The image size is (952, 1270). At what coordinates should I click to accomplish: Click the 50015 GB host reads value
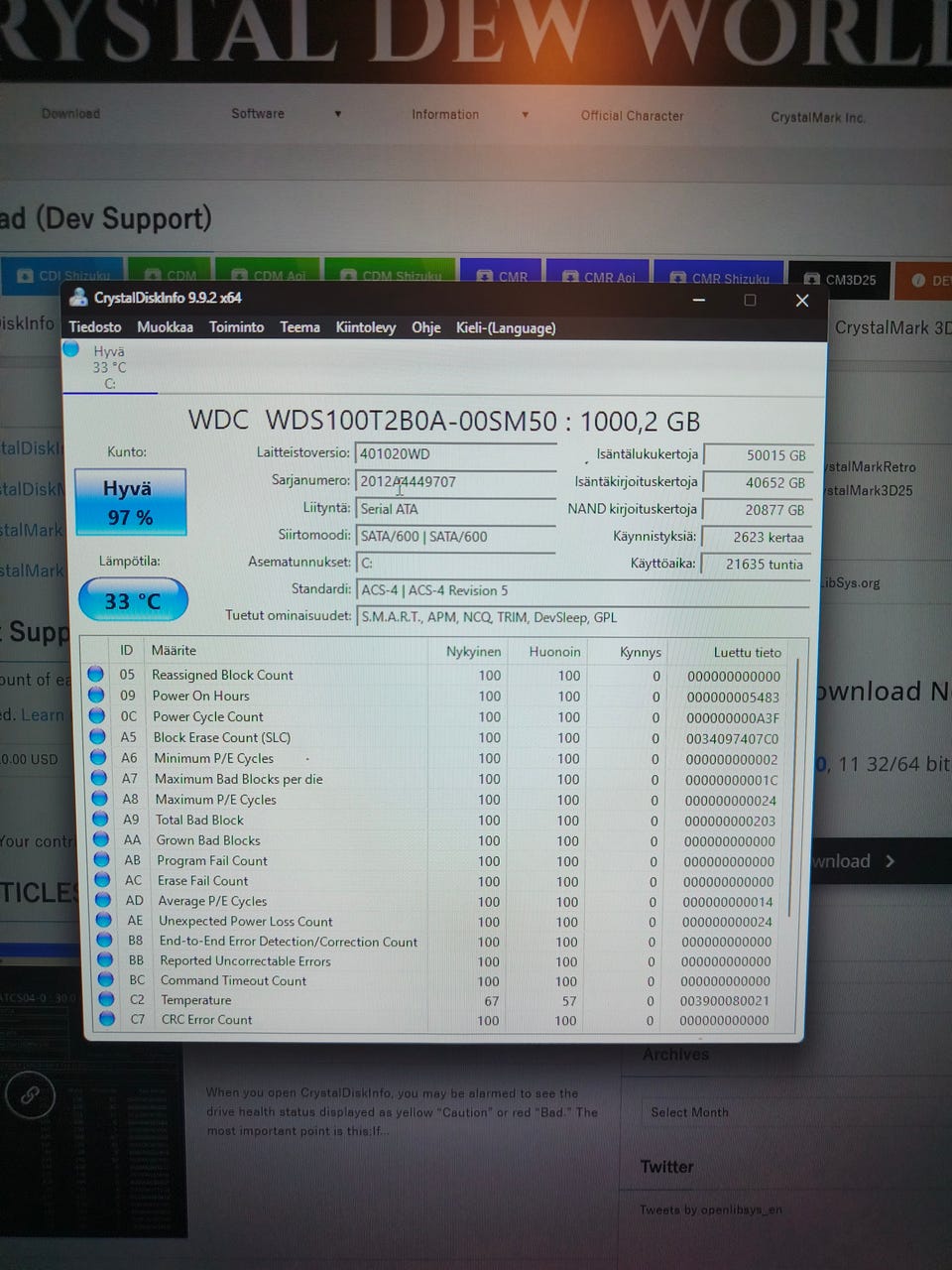point(758,455)
